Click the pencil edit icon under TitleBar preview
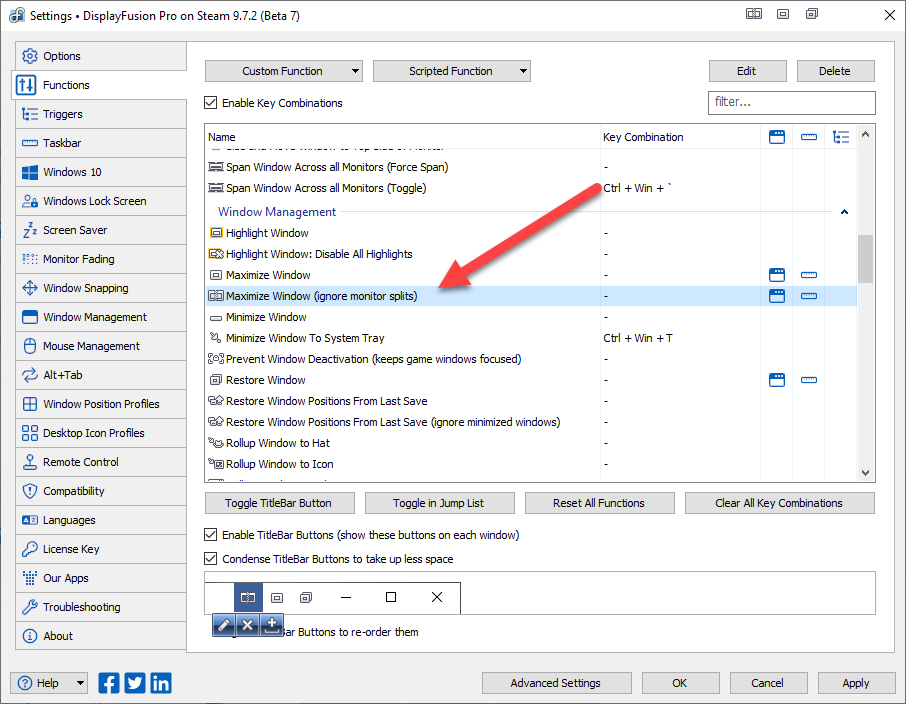Image resolution: width=906 pixels, height=704 pixels. point(224,625)
